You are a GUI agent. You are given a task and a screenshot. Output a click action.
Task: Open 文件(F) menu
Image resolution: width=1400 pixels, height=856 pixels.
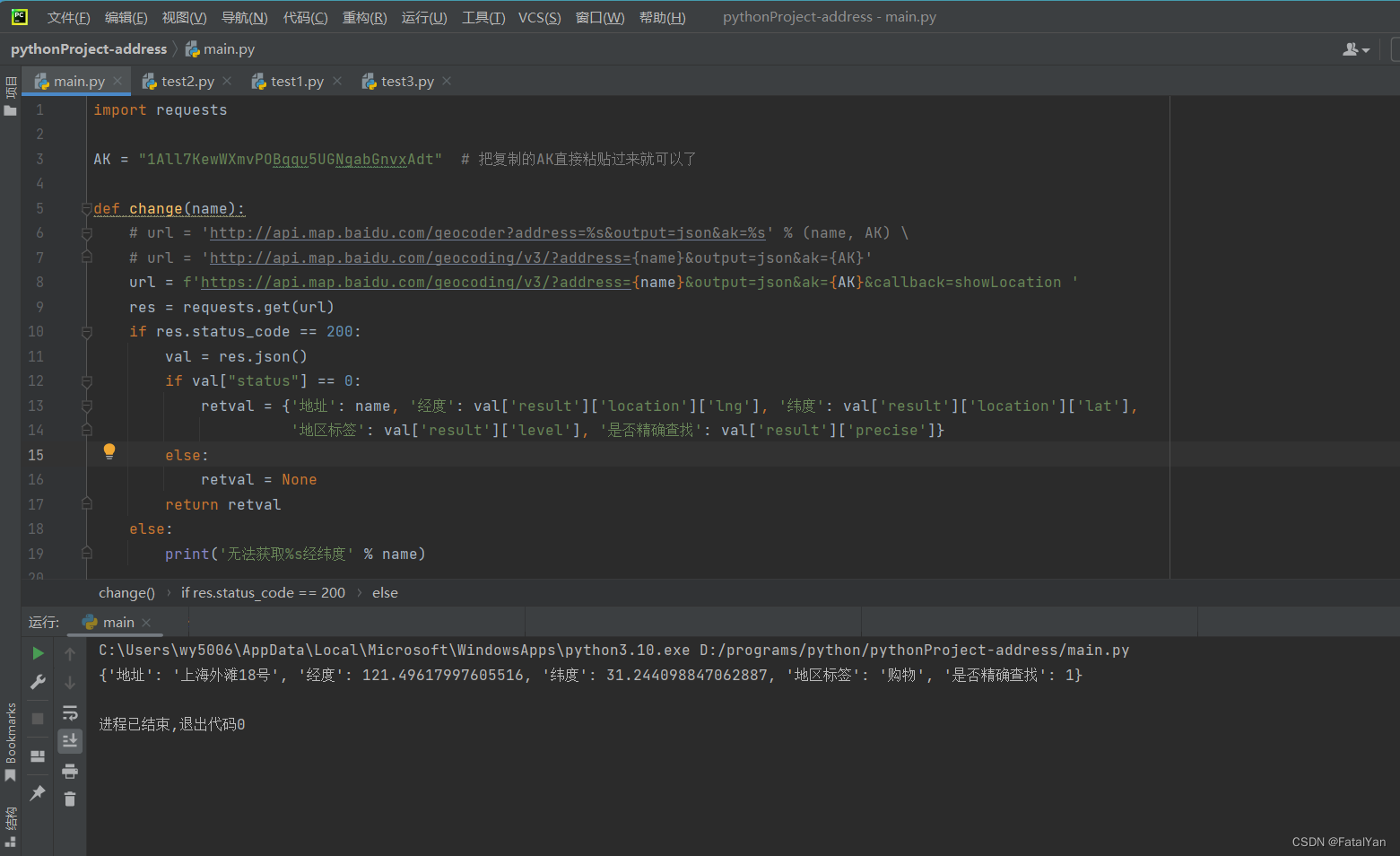pos(68,17)
